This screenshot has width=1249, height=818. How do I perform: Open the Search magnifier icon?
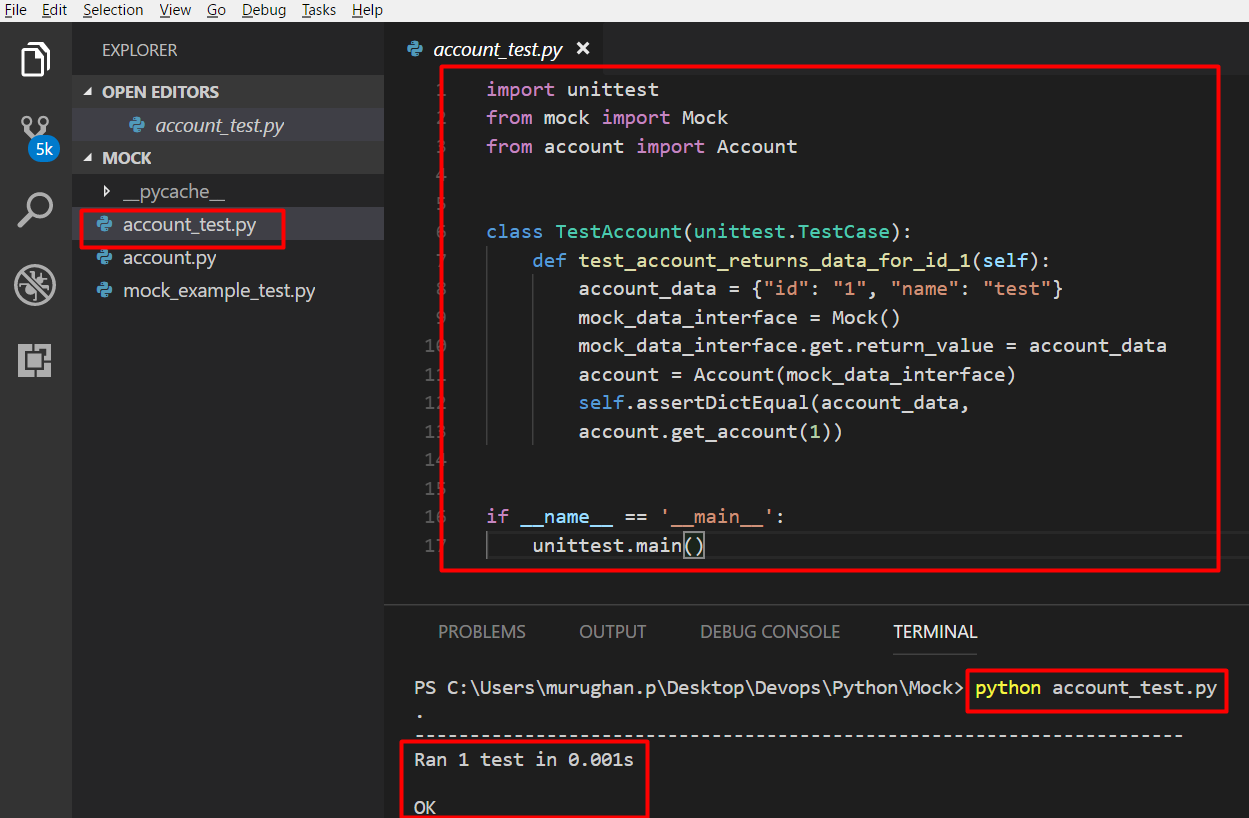pyautogui.click(x=35, y=211)
